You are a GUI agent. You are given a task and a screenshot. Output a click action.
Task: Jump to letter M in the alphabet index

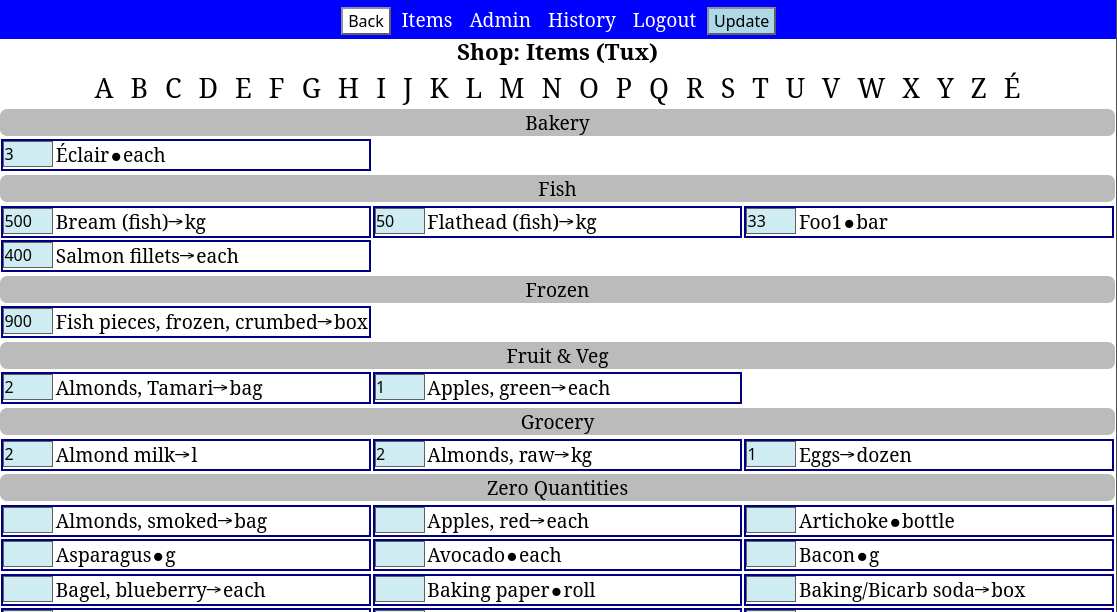coord(511,89)
